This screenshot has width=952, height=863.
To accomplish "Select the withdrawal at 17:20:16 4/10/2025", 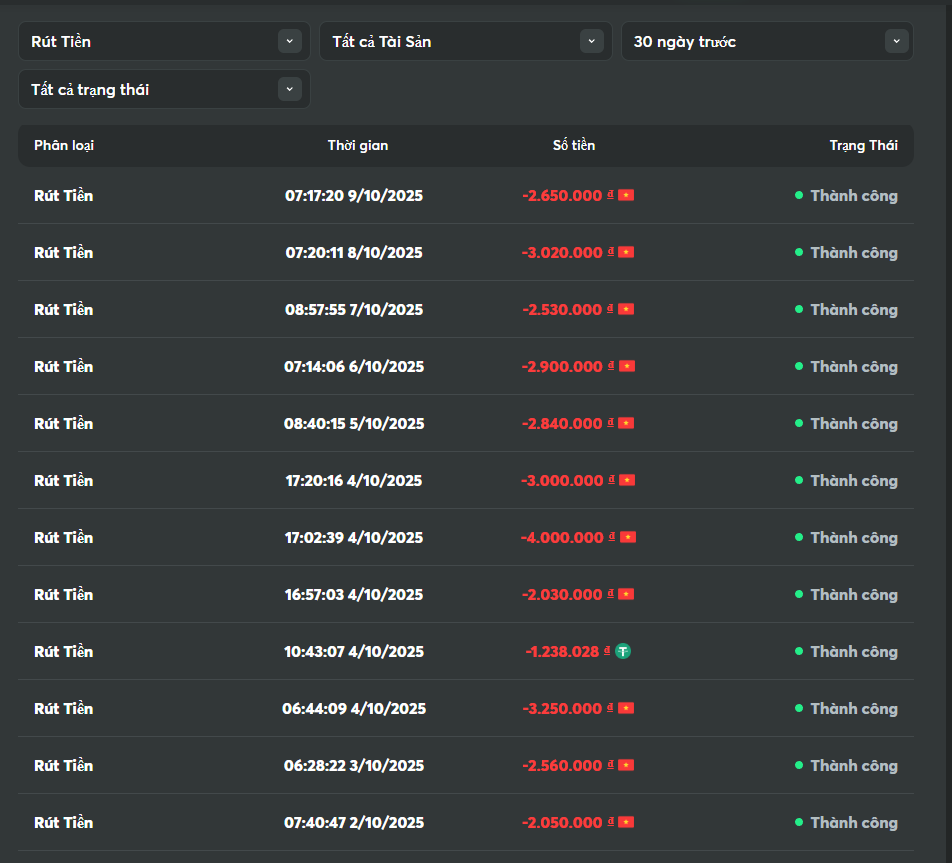I will [354, 480].
